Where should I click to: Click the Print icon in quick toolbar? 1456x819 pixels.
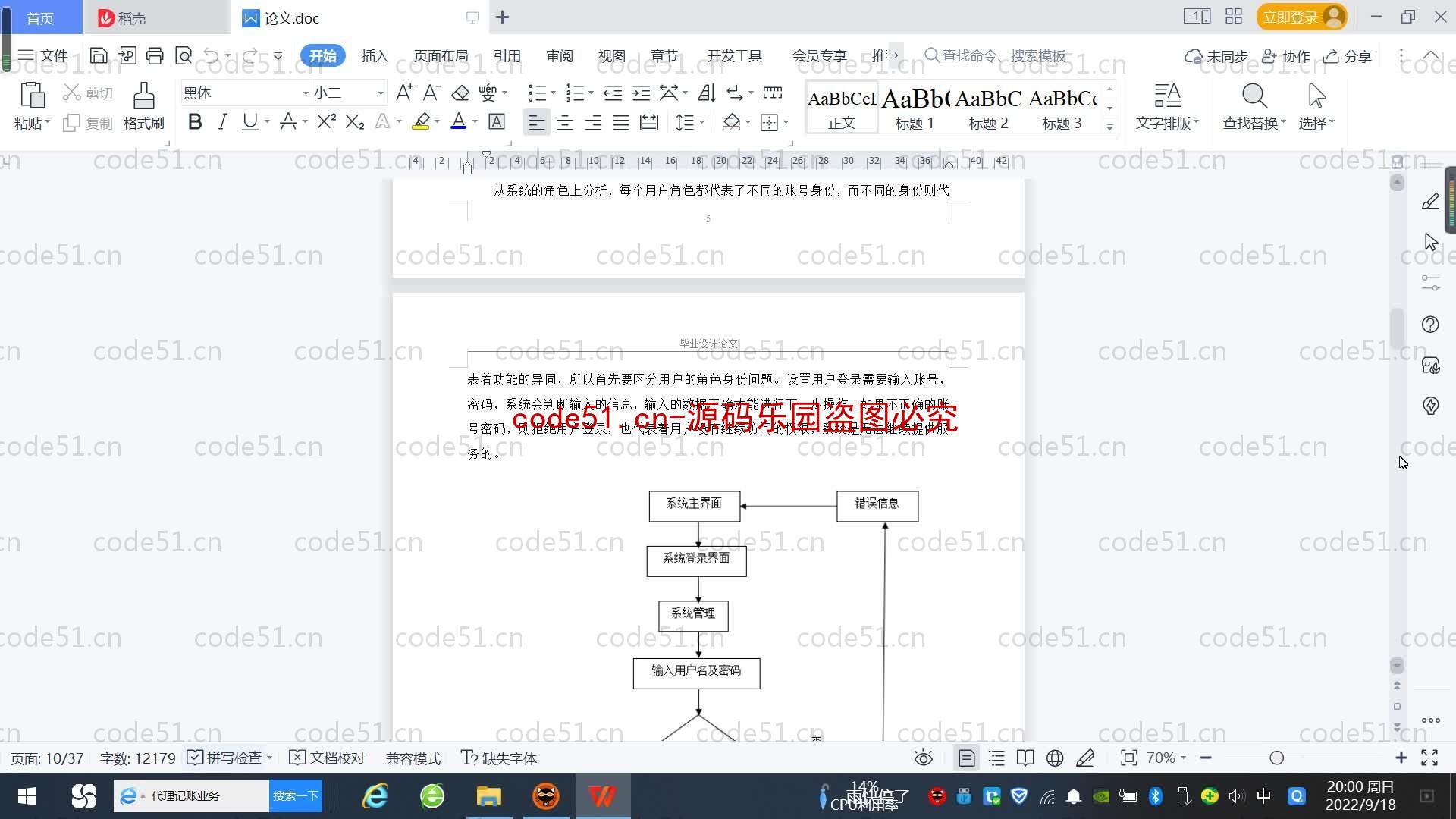click(x=155, y=55)
